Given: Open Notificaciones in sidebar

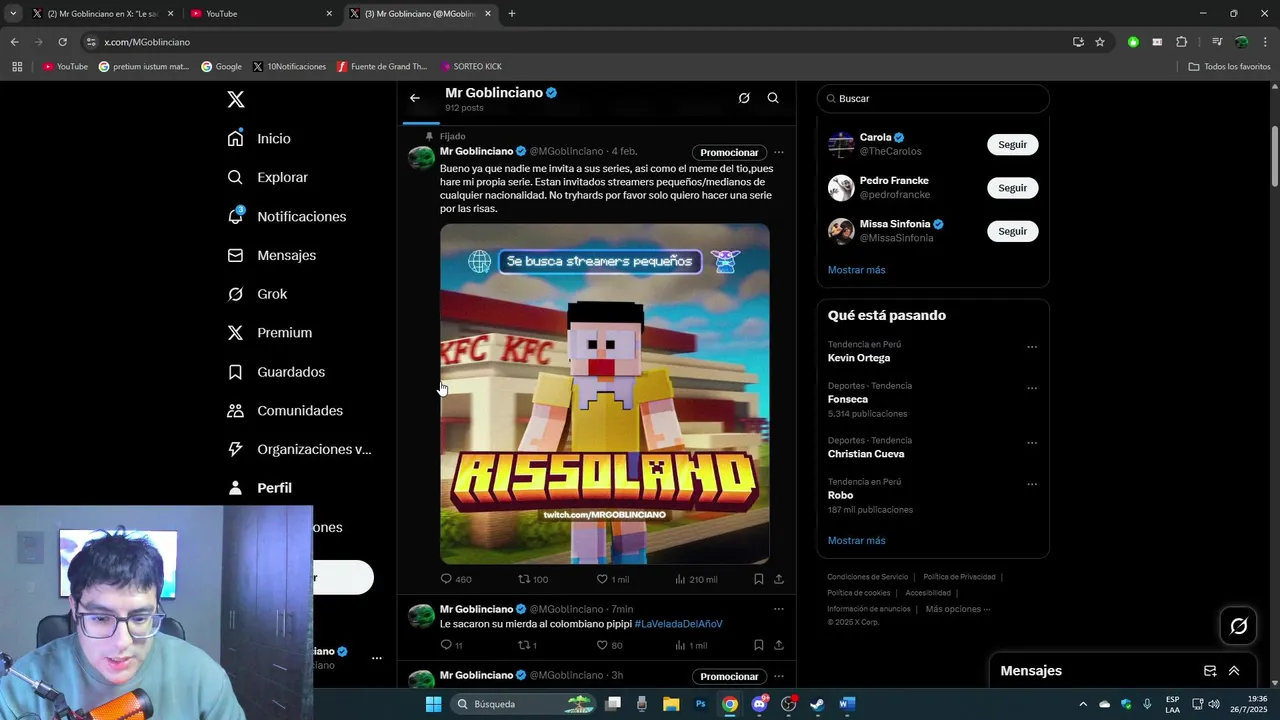Looking at the screenshot, I should (287, 216).
